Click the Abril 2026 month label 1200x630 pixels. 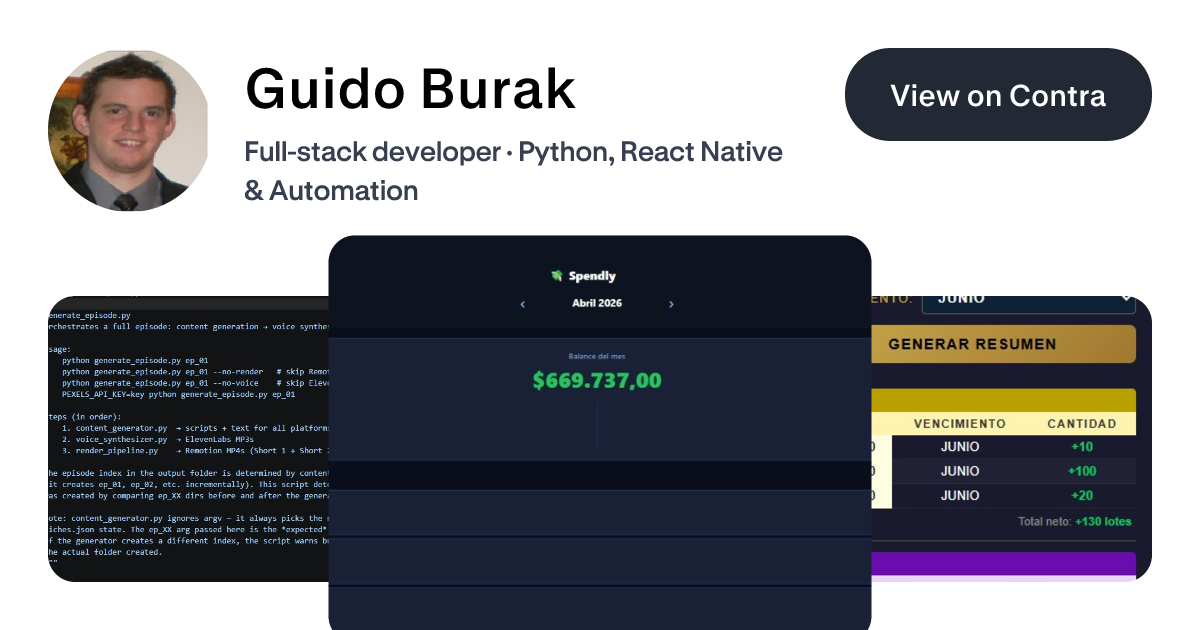(597, 303)
